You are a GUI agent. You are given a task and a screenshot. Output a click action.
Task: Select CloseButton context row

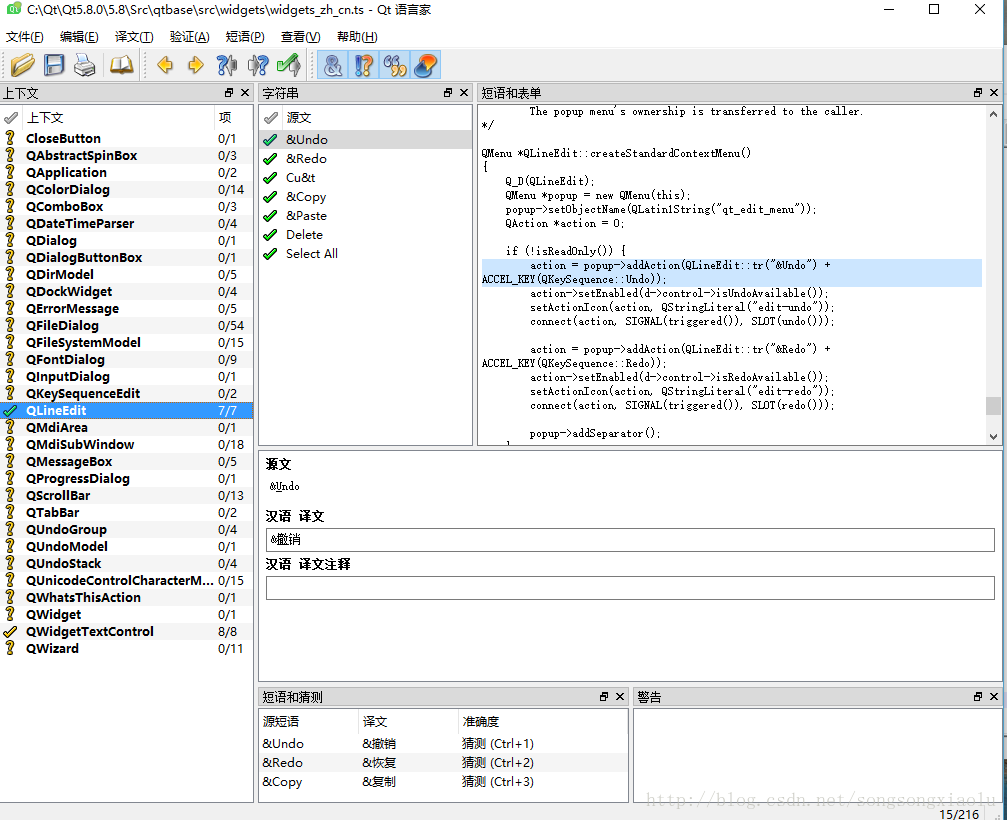coord(127,139)
